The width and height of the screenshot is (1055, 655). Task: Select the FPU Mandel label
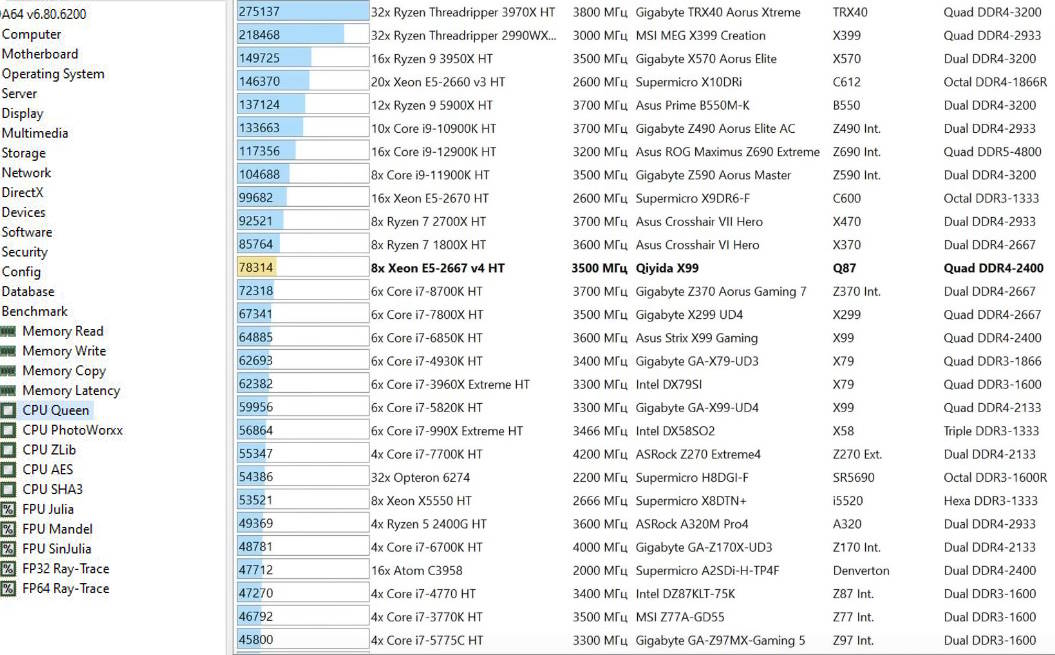pyautogui.click(x=57, y=529)
